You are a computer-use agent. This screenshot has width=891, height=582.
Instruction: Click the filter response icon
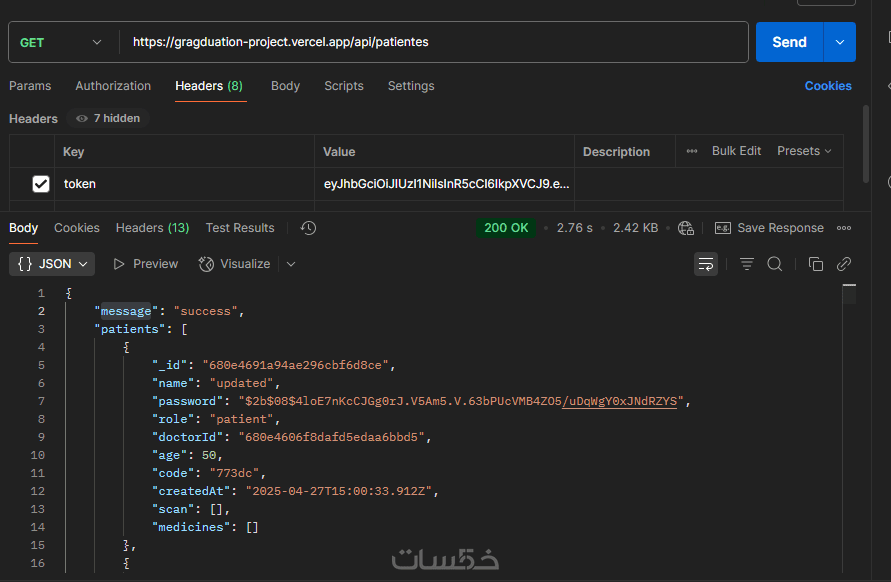747,264
